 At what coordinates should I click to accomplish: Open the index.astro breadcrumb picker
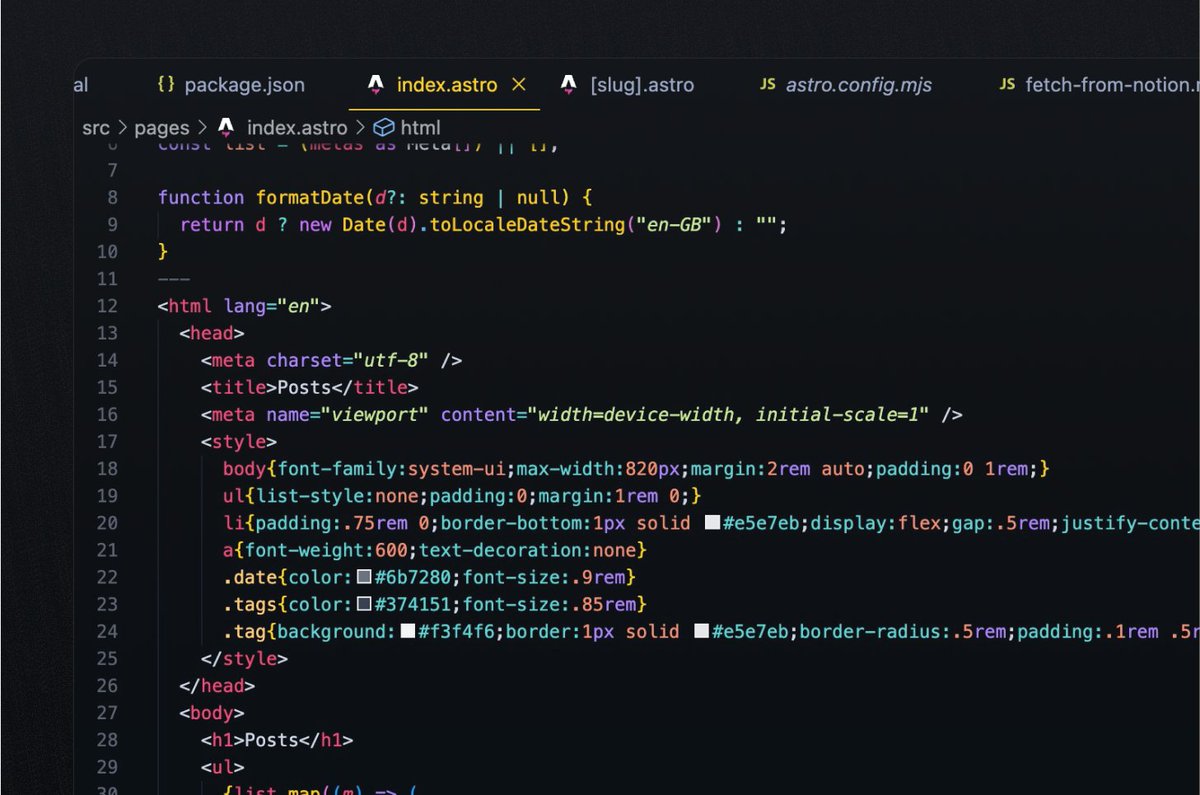click(x=296, y=127)
